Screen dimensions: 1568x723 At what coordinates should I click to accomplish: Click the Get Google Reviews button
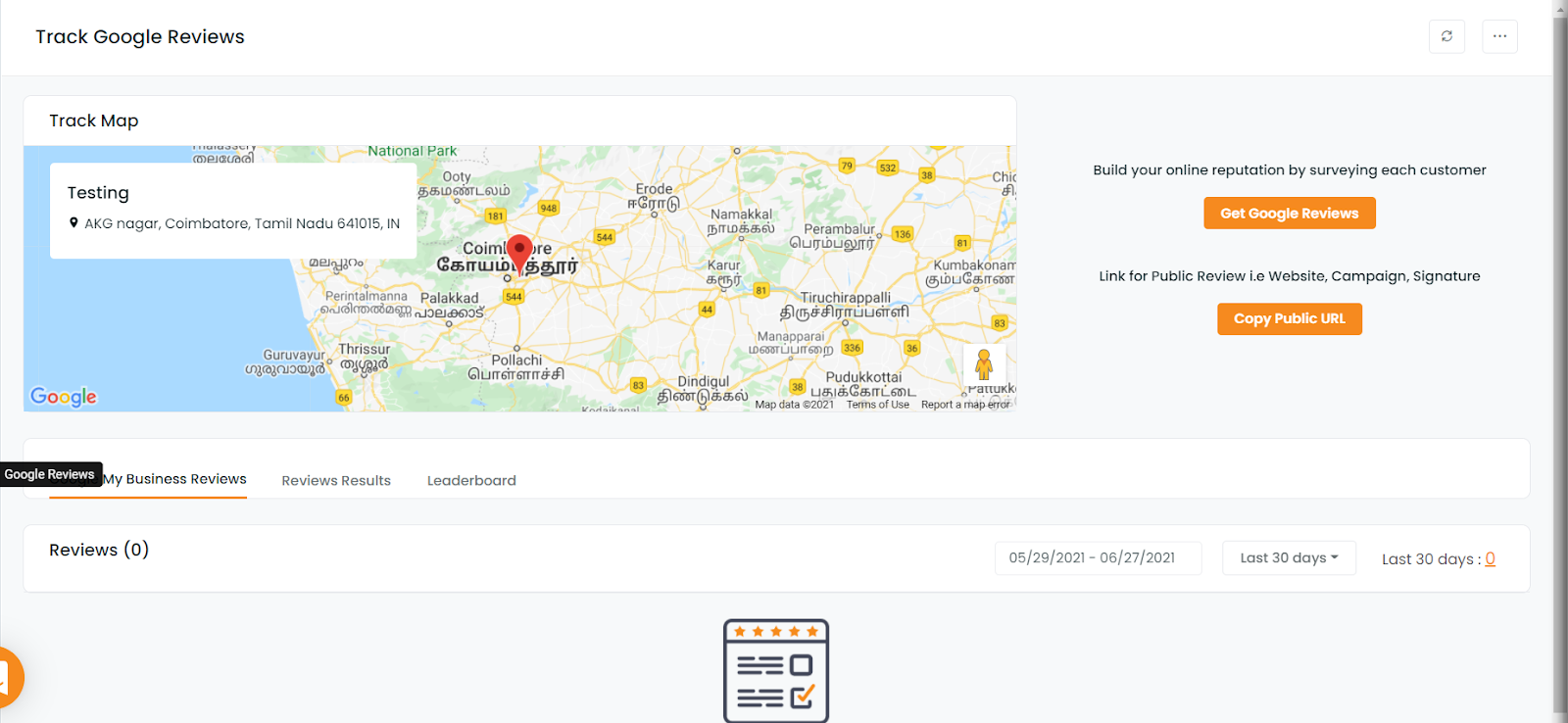[1290, 214]
